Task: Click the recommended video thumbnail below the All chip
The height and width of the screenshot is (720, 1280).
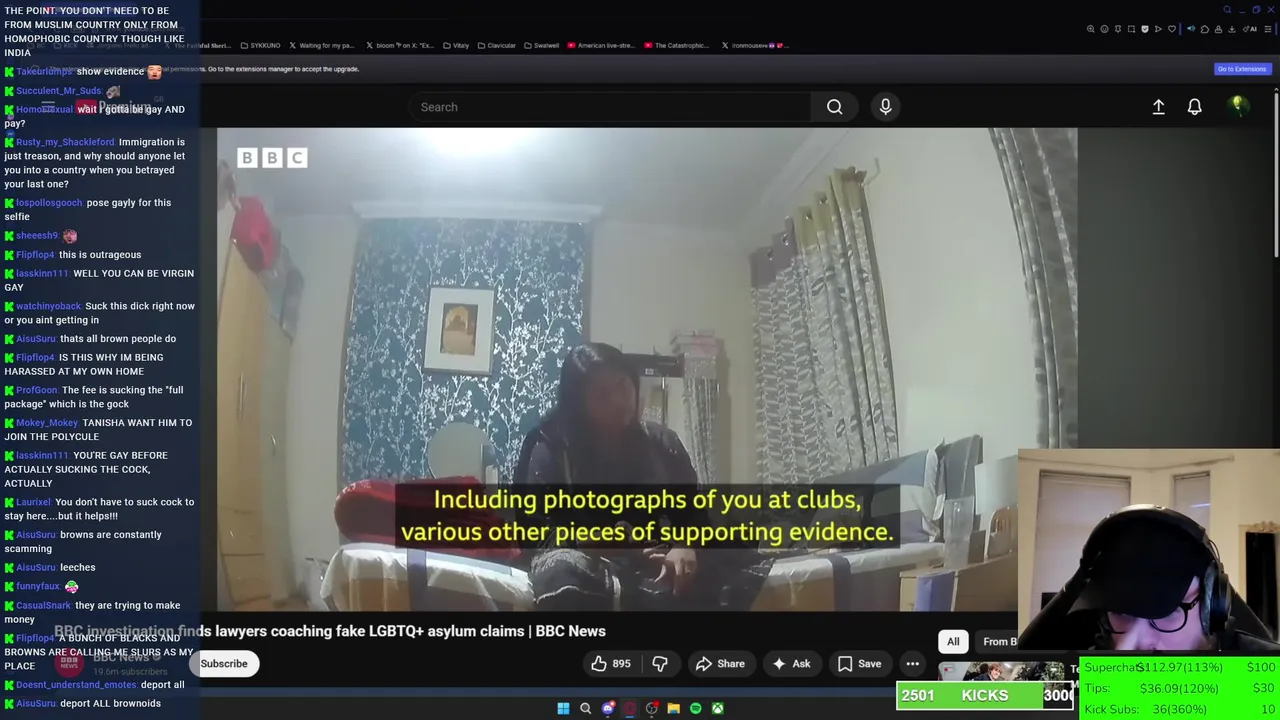Action: coord(1000,671)
